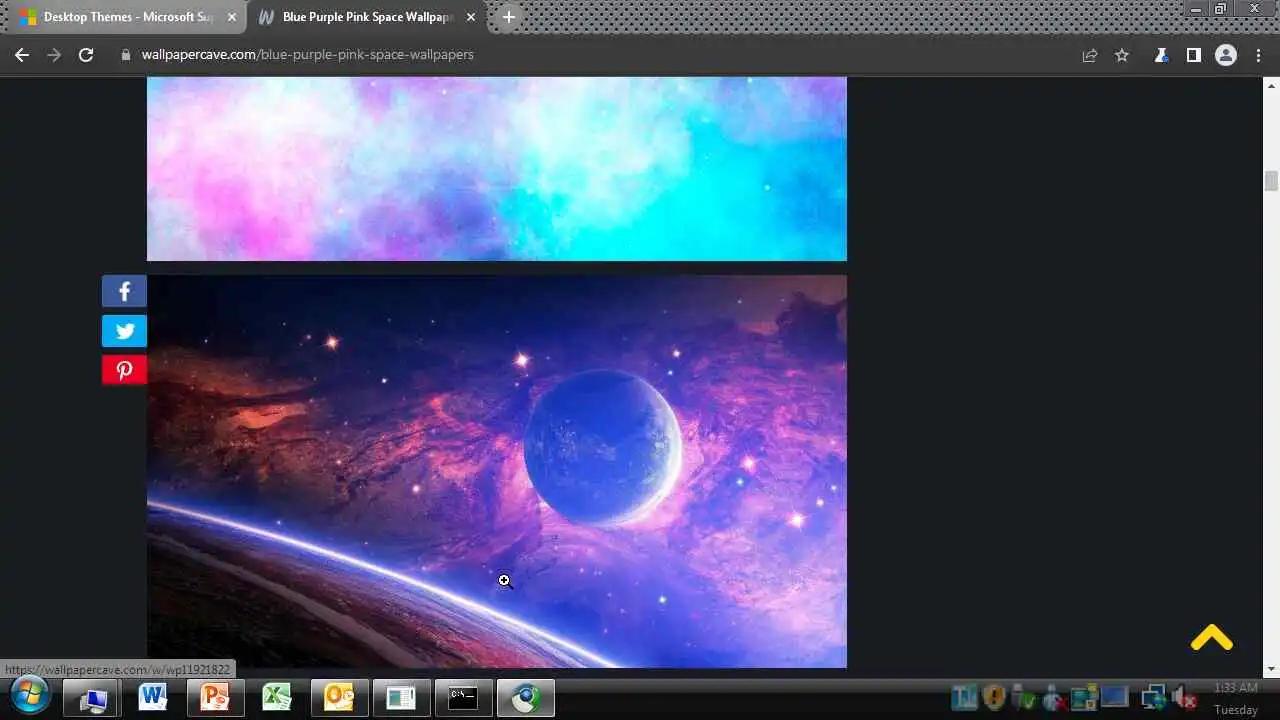Open the Chrome extensions flask icon
1280x720 pixels.
(x=1161, y=55)
